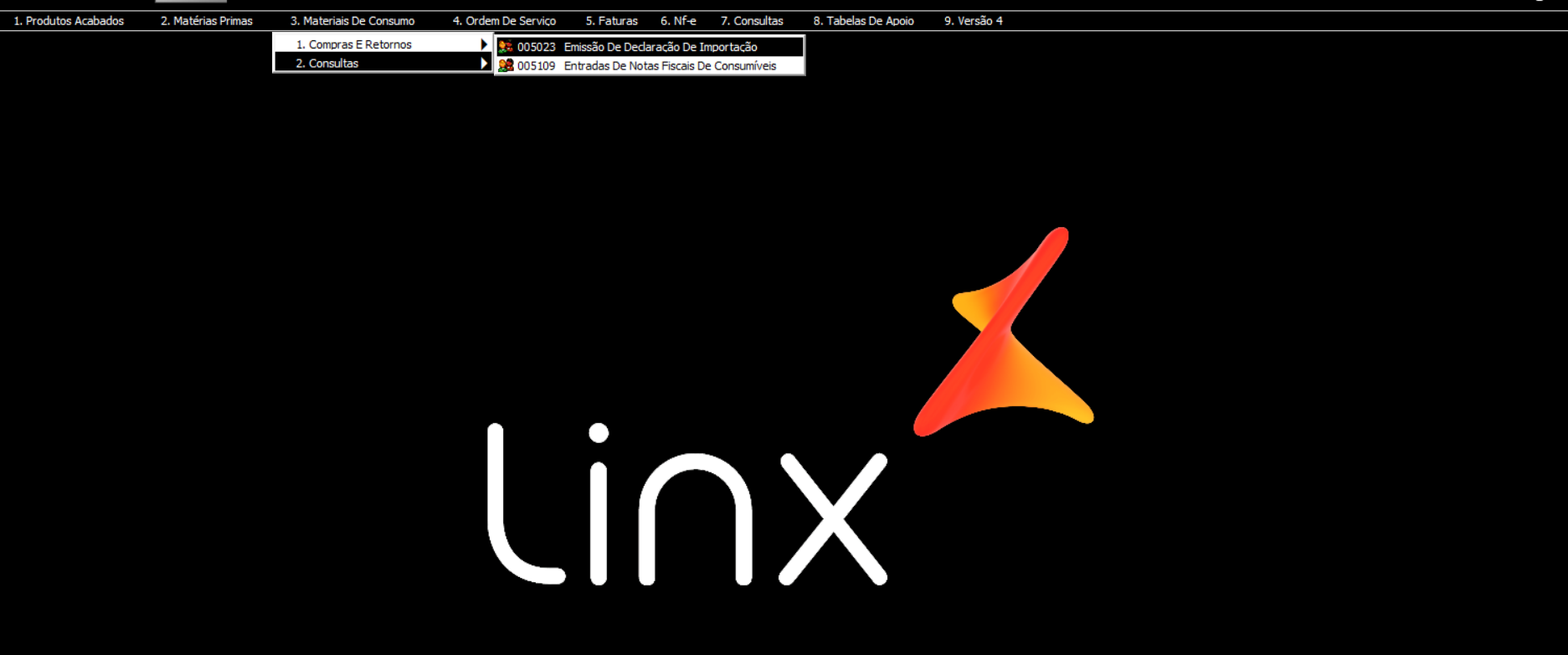Select the Consultas entry in the dropdown submenu

click(383, 63)
